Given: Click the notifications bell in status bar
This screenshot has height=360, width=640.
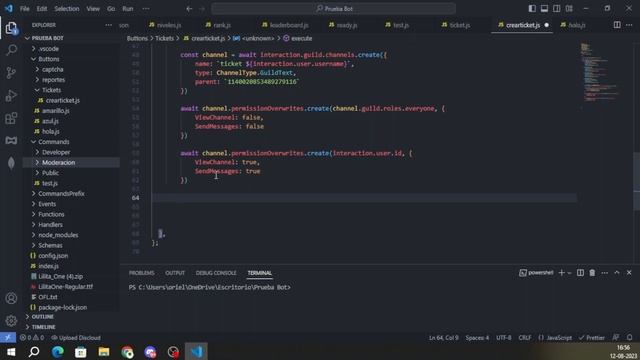Looking at the screenshot, I should (629, 338).
